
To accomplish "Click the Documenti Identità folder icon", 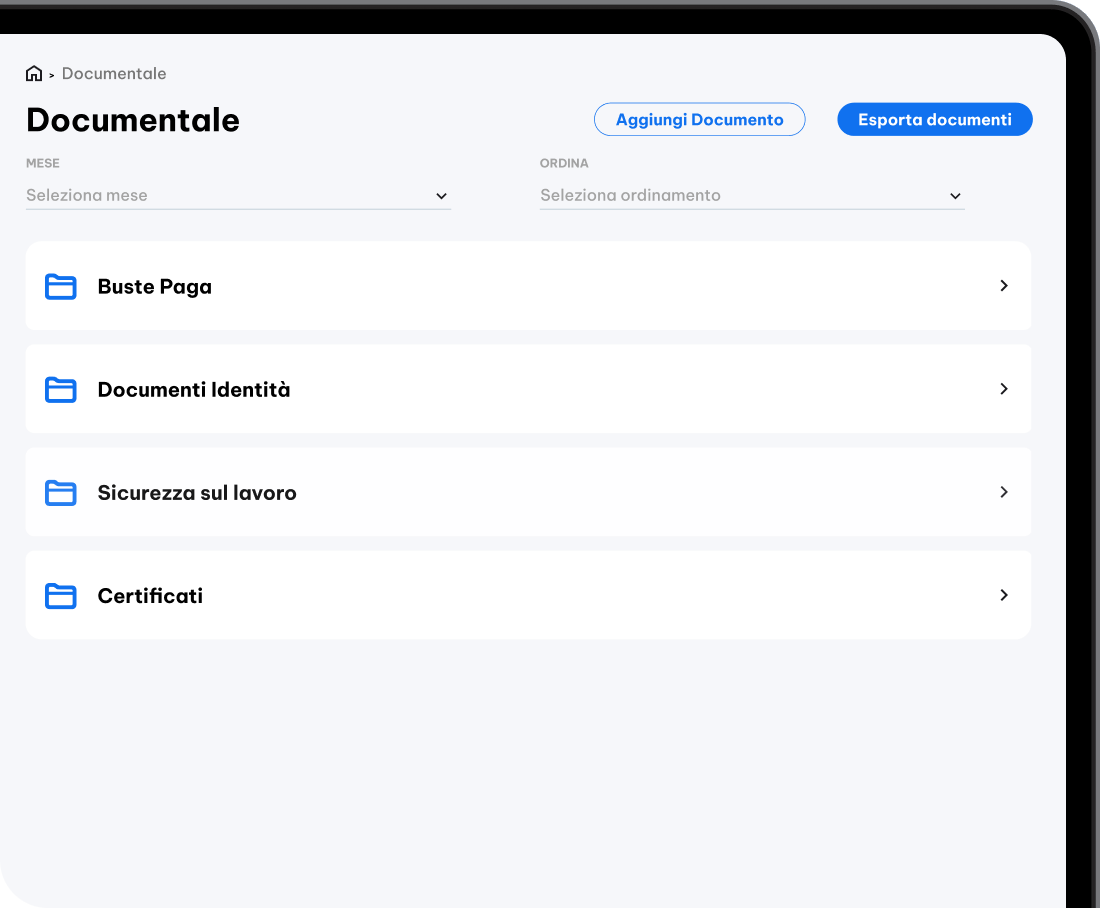I will click(60, 389).
